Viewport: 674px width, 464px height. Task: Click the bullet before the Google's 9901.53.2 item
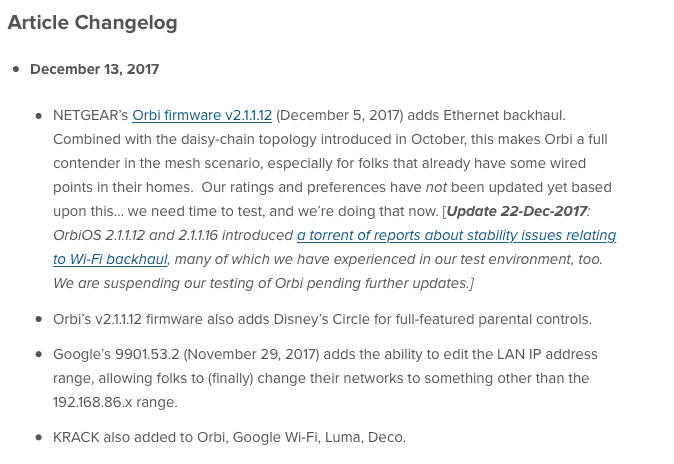point(38,355)
